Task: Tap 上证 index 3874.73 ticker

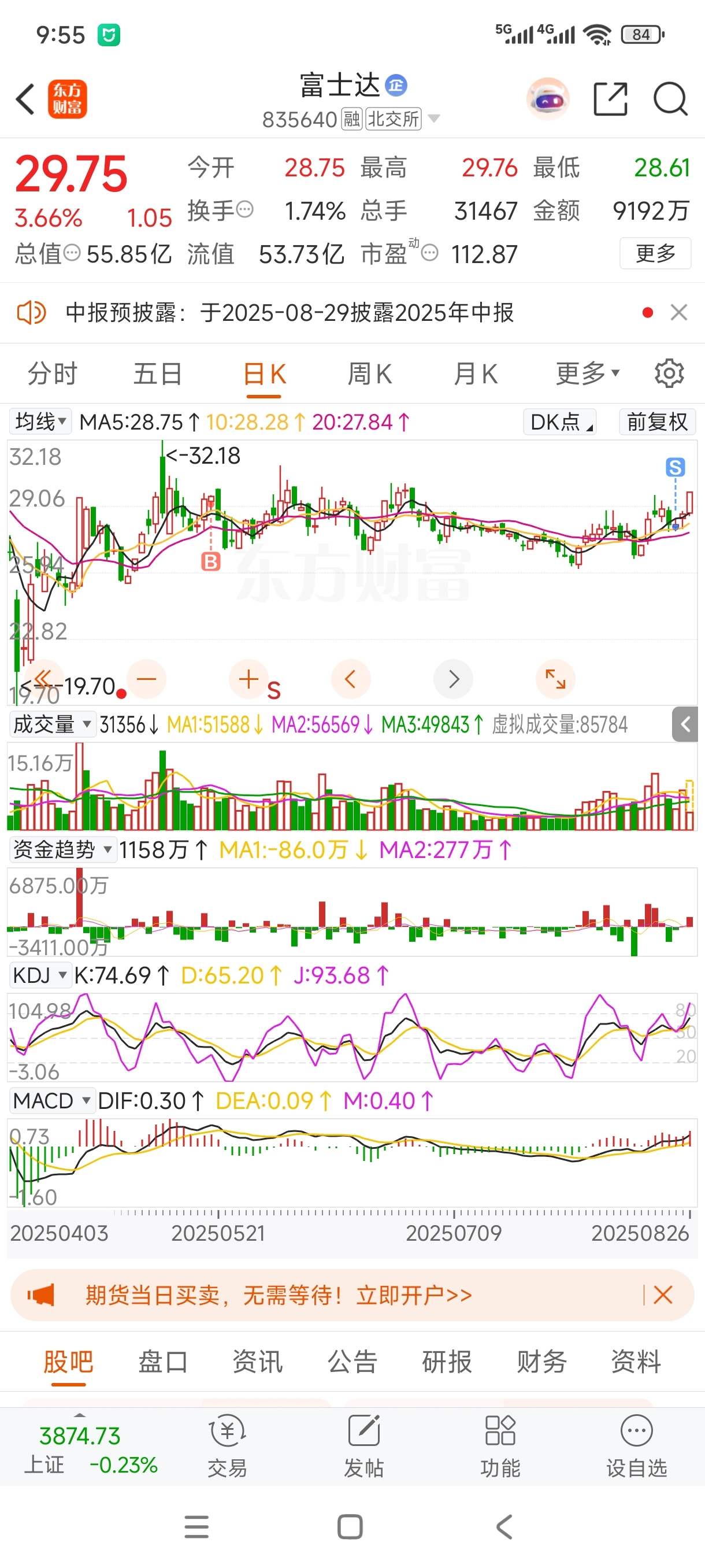Action: tap(90, 1450)
